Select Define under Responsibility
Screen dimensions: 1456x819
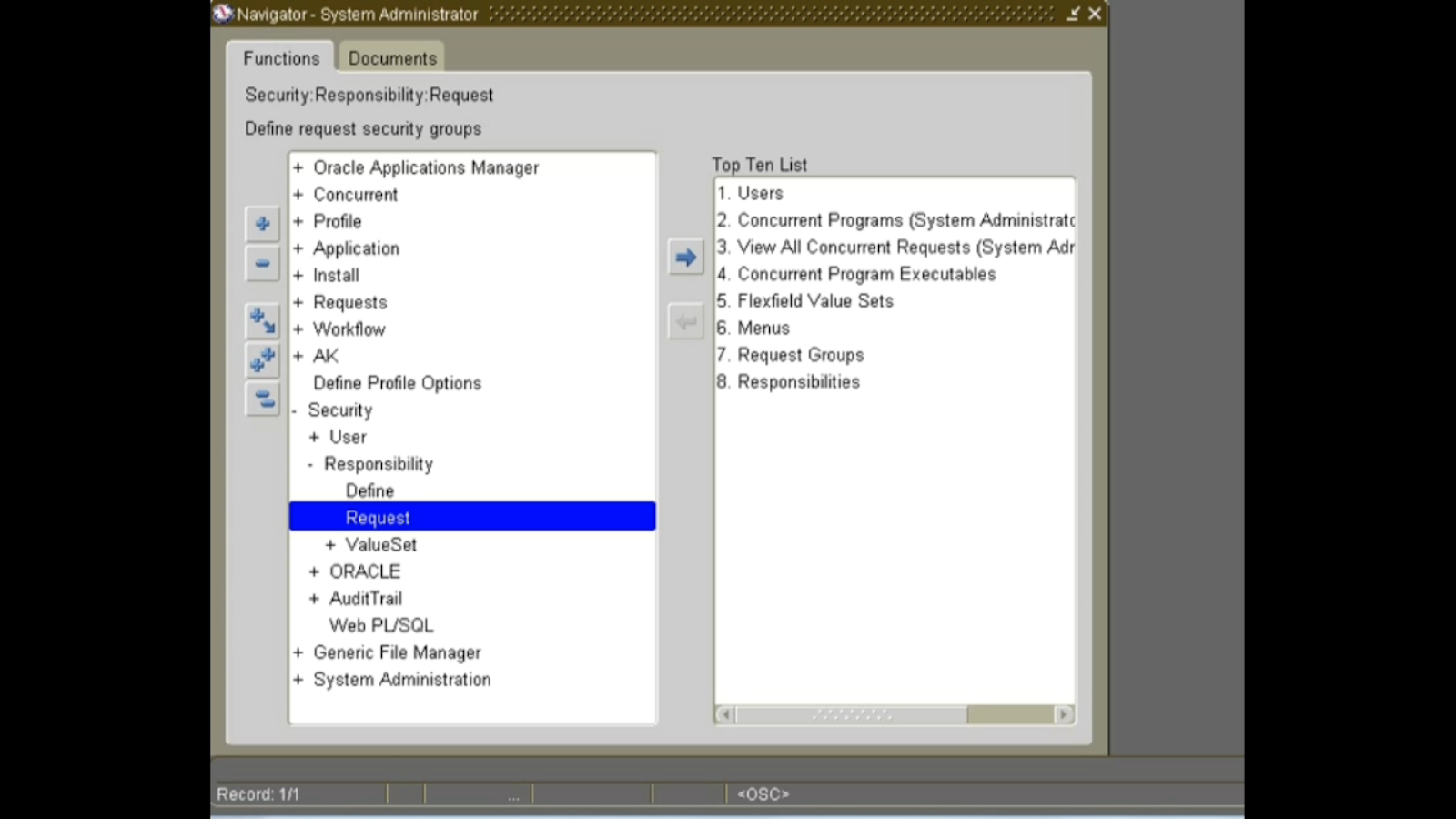[x=369, y=490]
